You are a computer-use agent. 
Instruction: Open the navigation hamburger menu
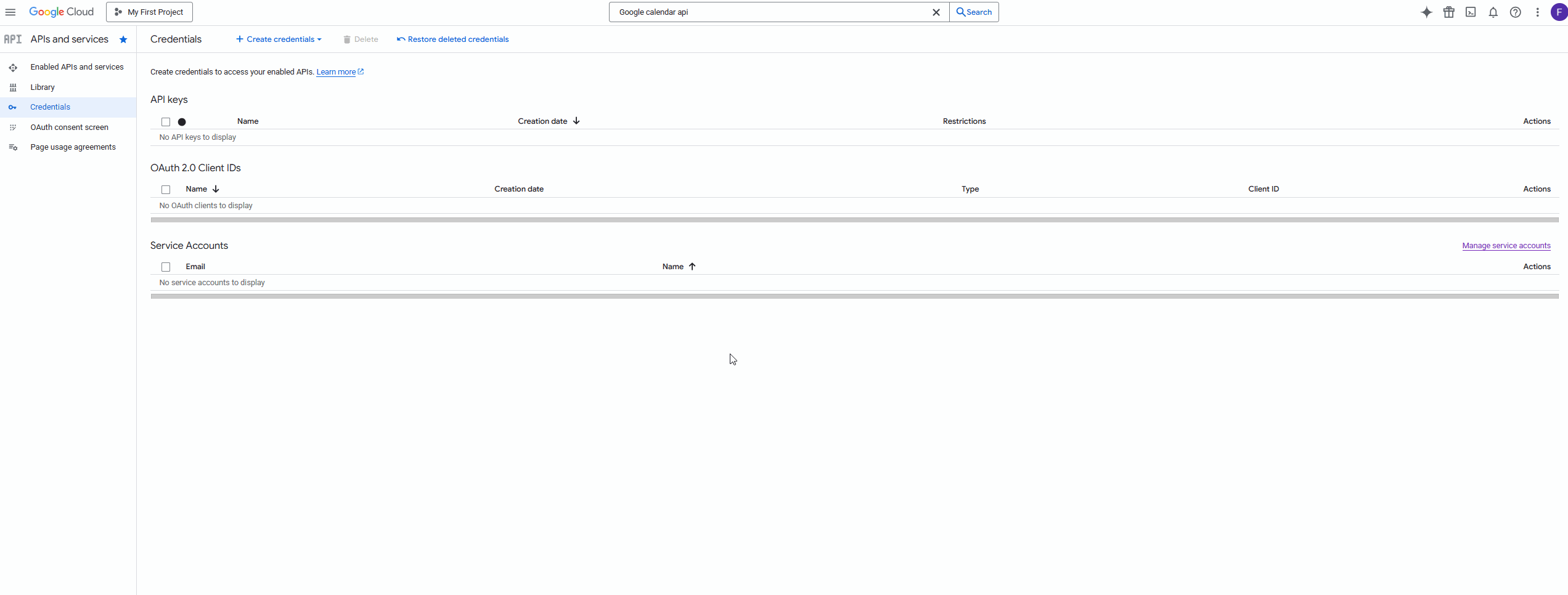pyautogui.click(x=10, y=12)
